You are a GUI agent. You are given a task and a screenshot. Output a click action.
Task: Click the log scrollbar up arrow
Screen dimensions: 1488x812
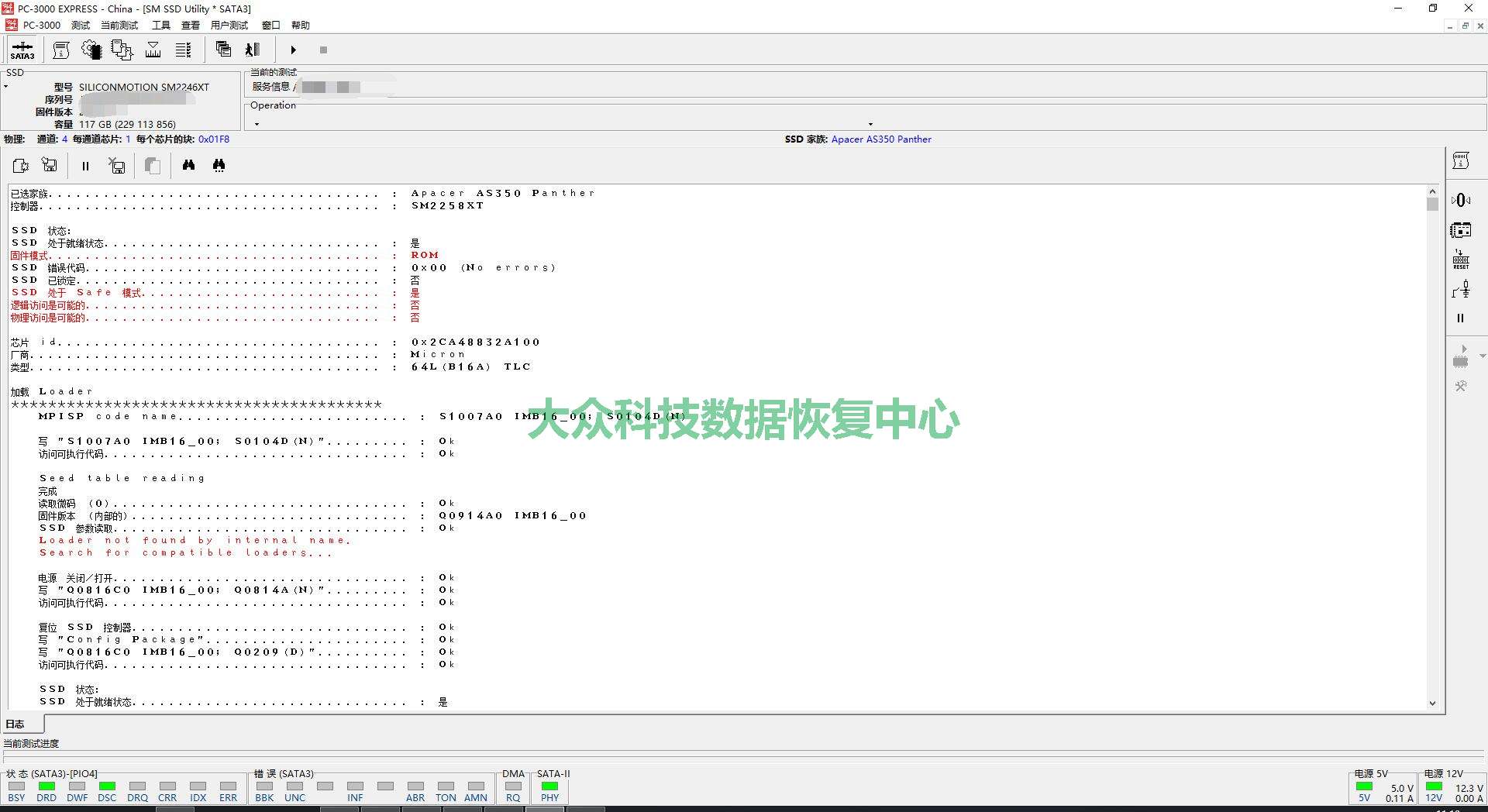pos(1432,191)
